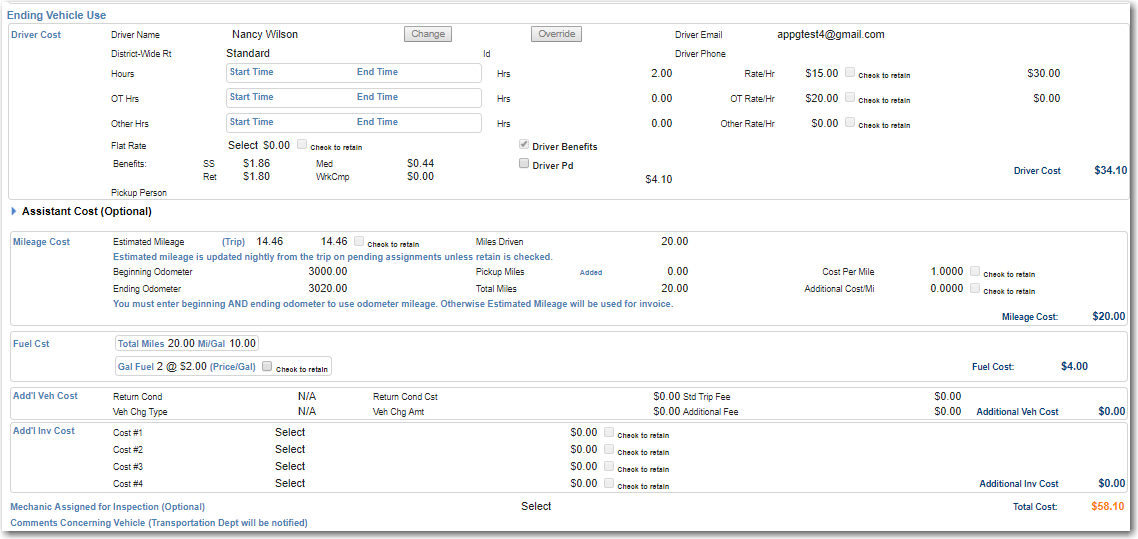This screenshot has height=539, width=1138.
Task: Click the (Trip) estimated mileage link
Action: pyautogui.click(x=233, y=242)
